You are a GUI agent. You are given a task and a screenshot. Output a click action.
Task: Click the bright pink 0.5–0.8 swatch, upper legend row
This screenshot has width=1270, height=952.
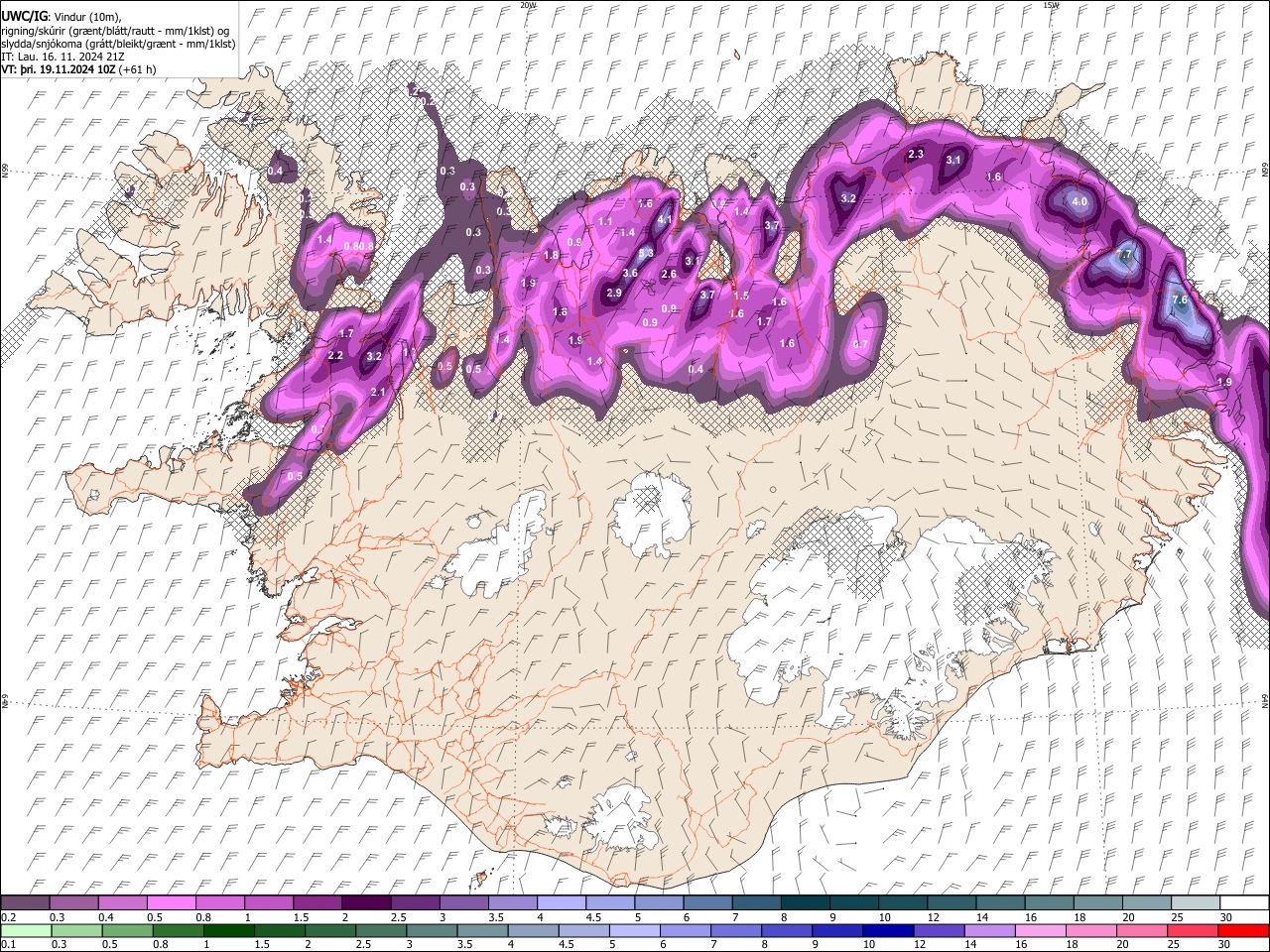pos(172,903)
